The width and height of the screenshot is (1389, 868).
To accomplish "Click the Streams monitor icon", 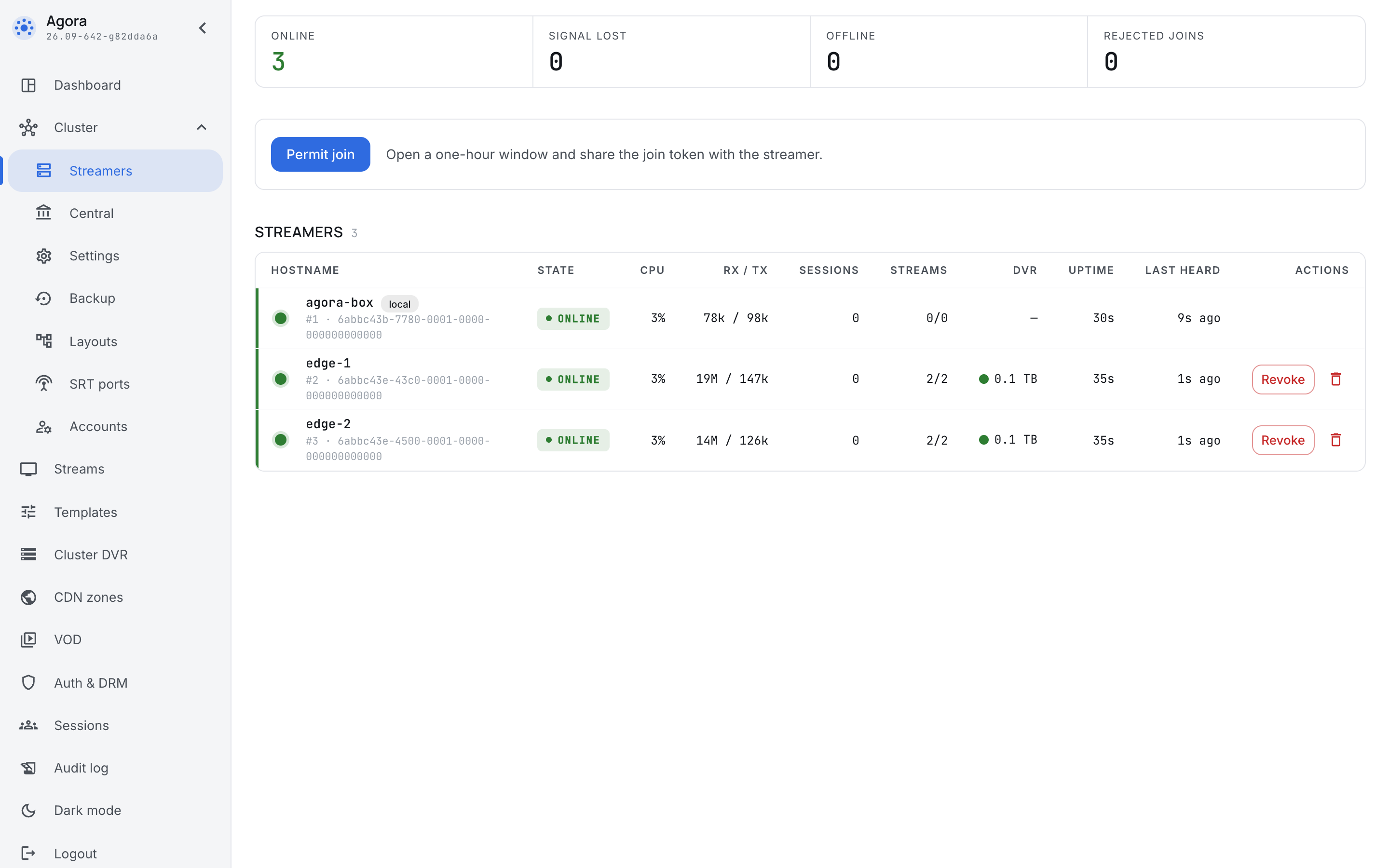I will click(28, 469).
